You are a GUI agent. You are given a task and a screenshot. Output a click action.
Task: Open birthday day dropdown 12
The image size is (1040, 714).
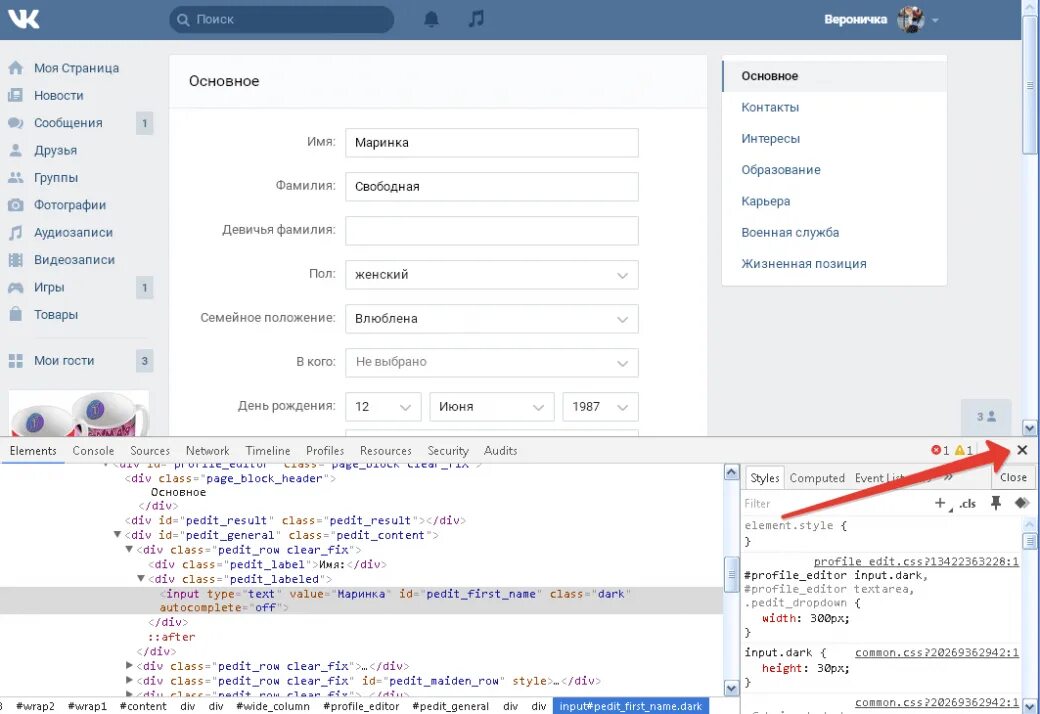pyautogui.click(x=383, y=407)
